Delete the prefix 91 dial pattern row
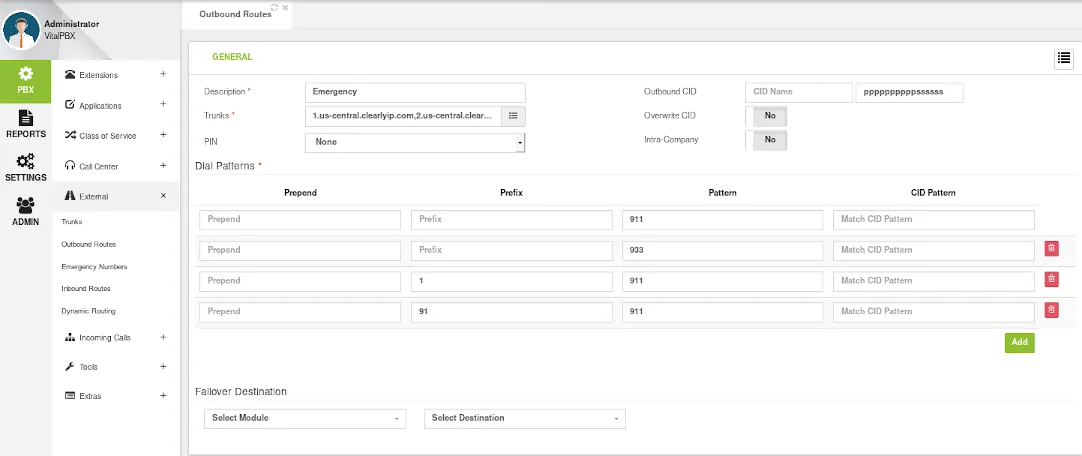This screenshot has width=1082, height=456. [x=1051, y=310]
